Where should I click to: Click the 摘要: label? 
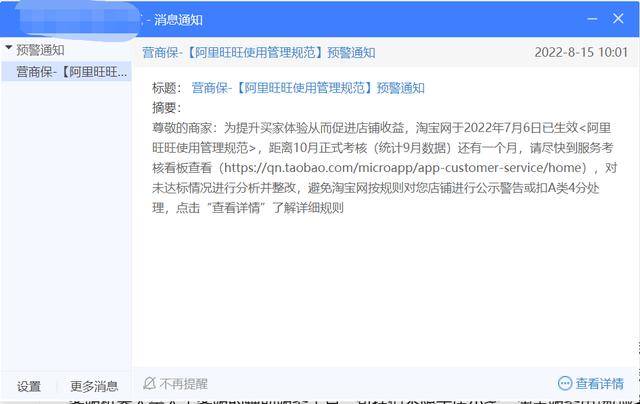pos(166,108)
